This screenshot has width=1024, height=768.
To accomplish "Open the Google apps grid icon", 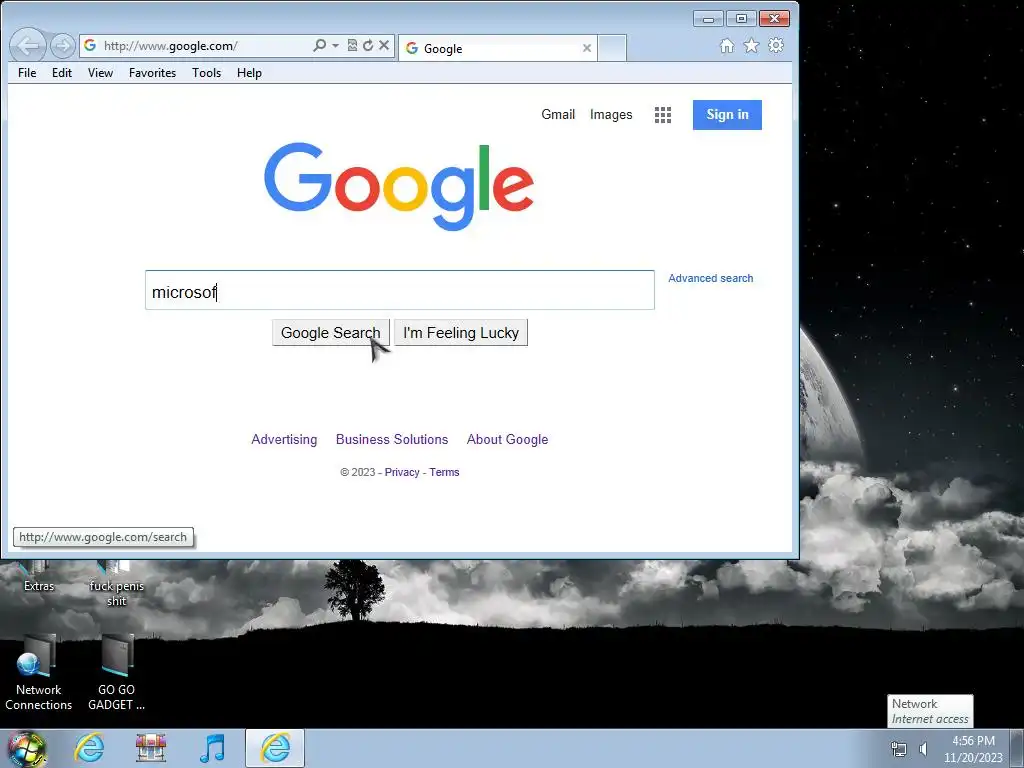I will (x=663, y=115).
